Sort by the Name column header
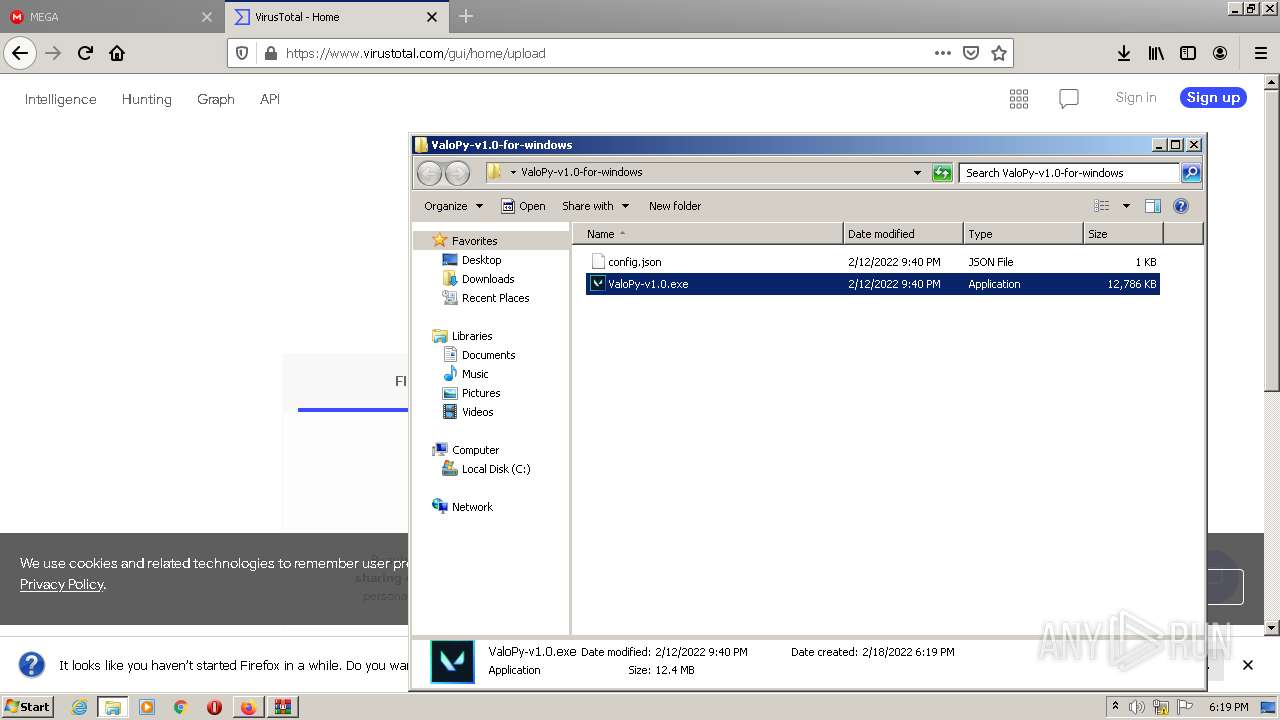1280x720 pixels. 708,234
